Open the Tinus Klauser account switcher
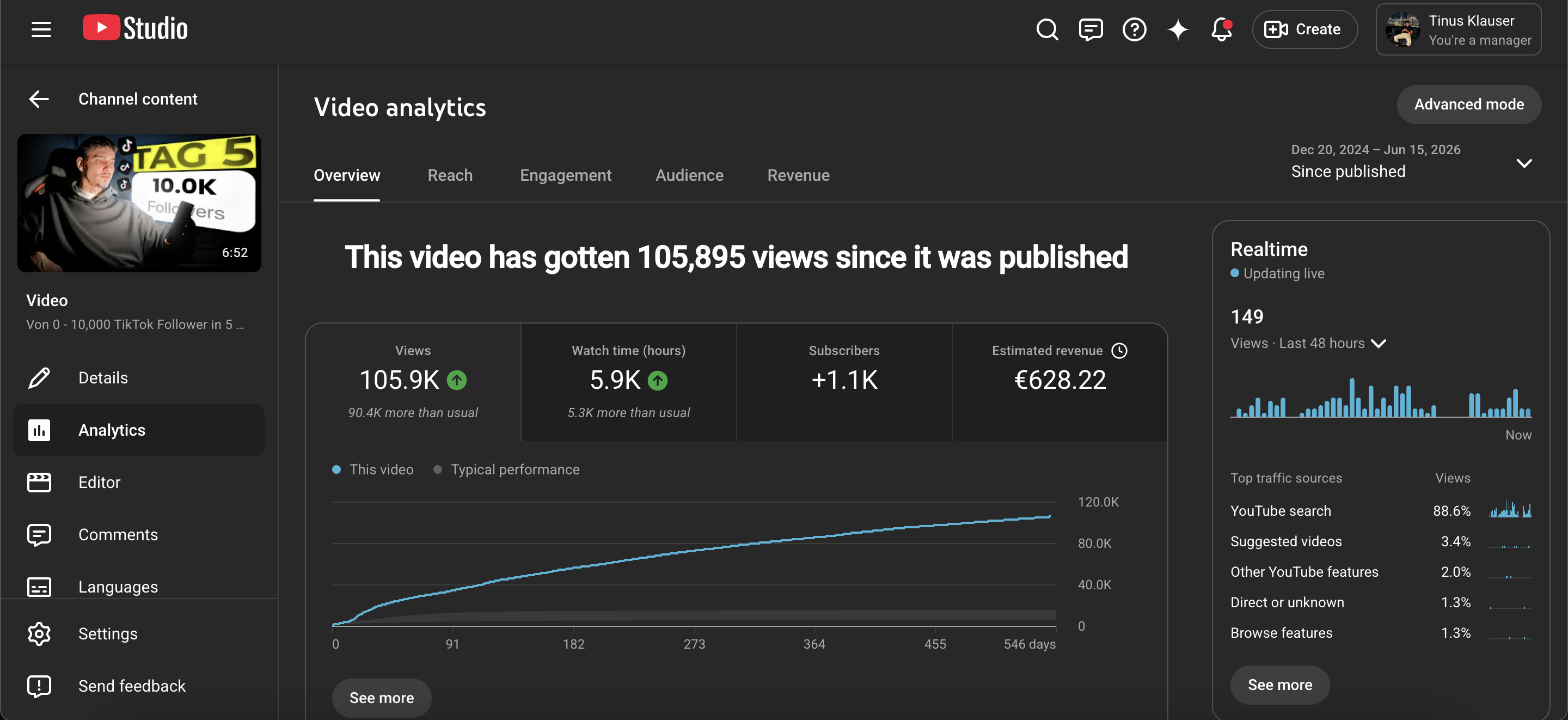 [1459, 29]
